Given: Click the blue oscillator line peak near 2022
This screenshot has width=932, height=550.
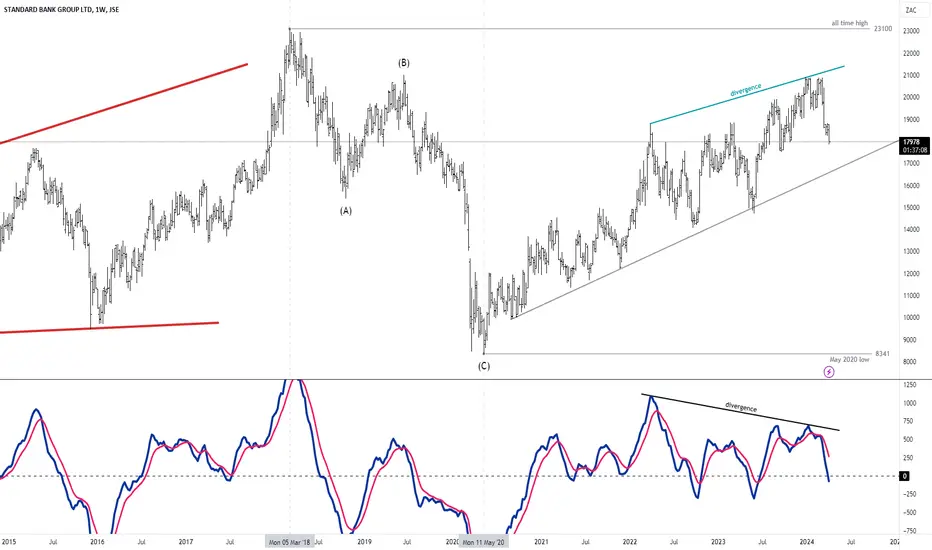Looking at the screenshot, I should pyautogui.click(x=650, y=397).
